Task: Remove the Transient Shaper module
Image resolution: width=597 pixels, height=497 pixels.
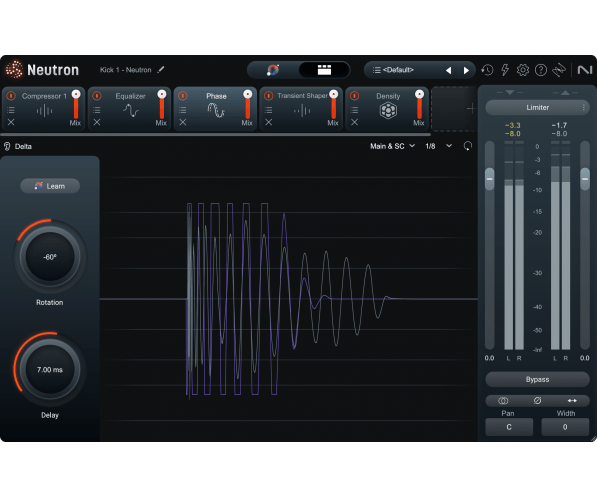Action: [x=268, y=122]
